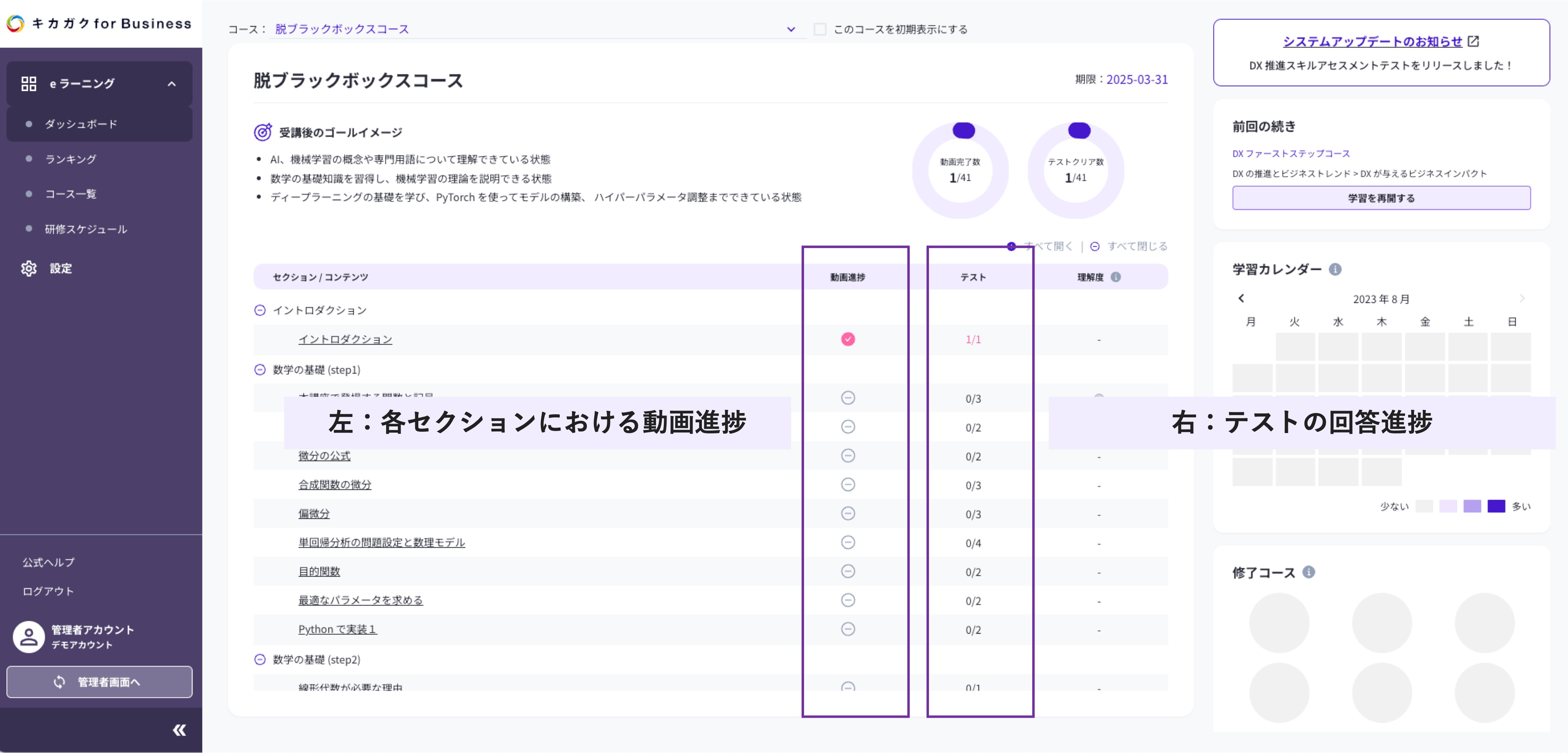Open the コース selection dropdown
Viewport: 1568px width, 753px height.
pos(791,29)
